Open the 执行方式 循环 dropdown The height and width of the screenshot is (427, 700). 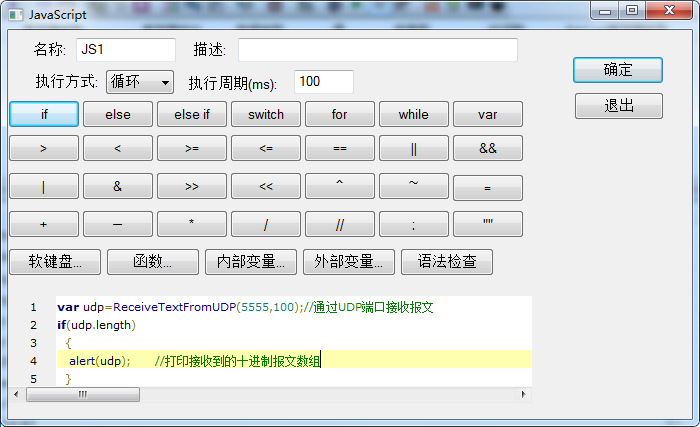click(x=140, y=82)
